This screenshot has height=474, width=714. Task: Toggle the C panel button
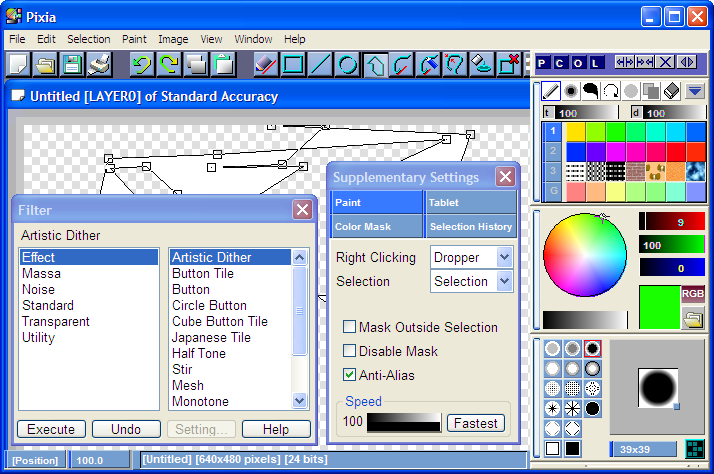coord(560,63)
